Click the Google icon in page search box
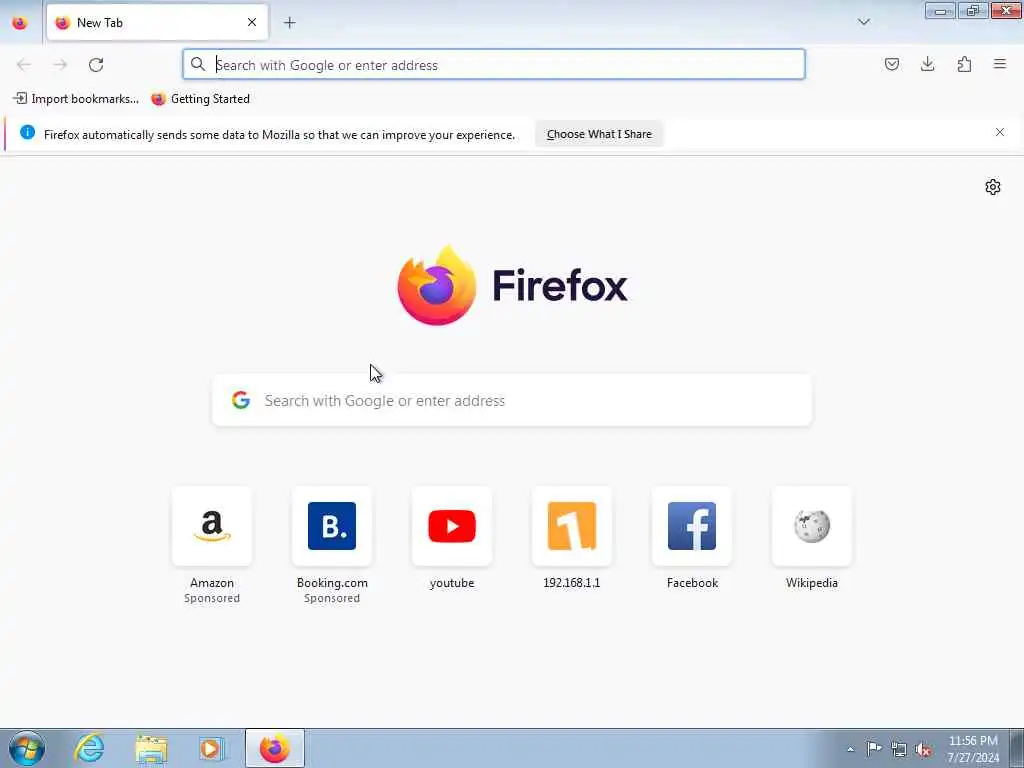The height and width of the screenshot is (768, 1024). click(x=241, y=400)
